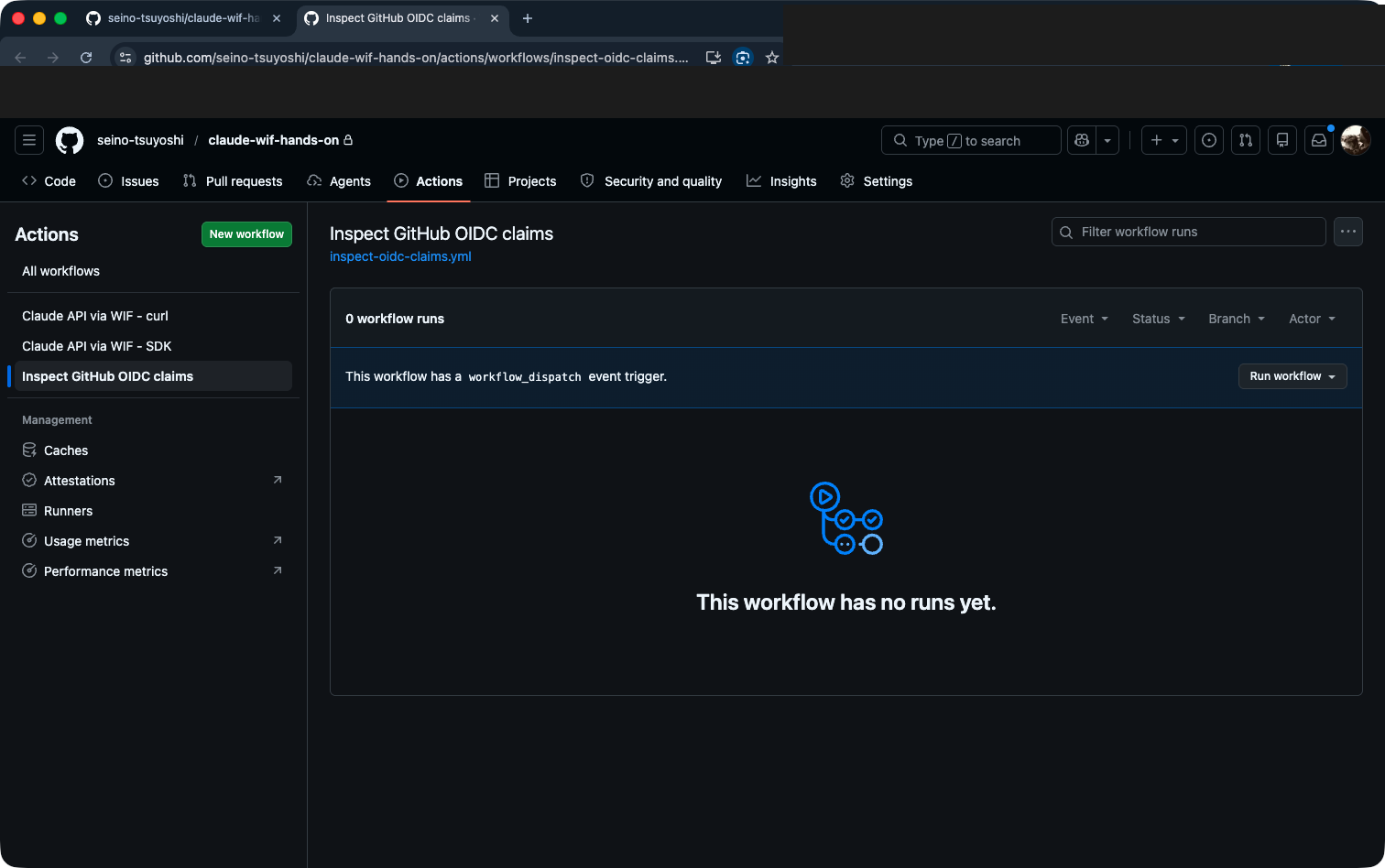Click the browser forward arrow
Screen dimensions: 1385x868
click(53, 58)
